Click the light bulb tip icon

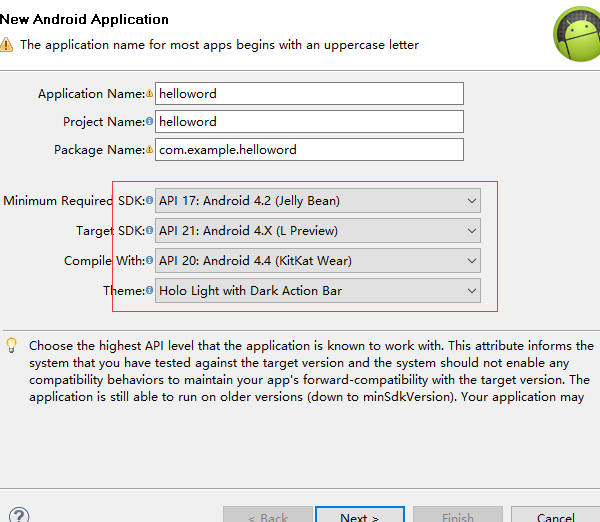[x=11, y=345]
